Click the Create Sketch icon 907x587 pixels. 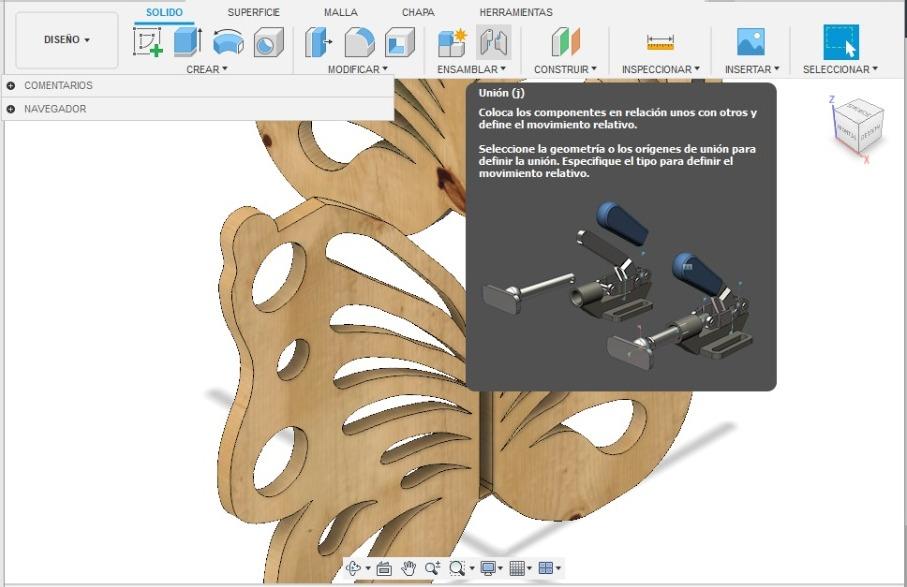(x=148, y=42)
